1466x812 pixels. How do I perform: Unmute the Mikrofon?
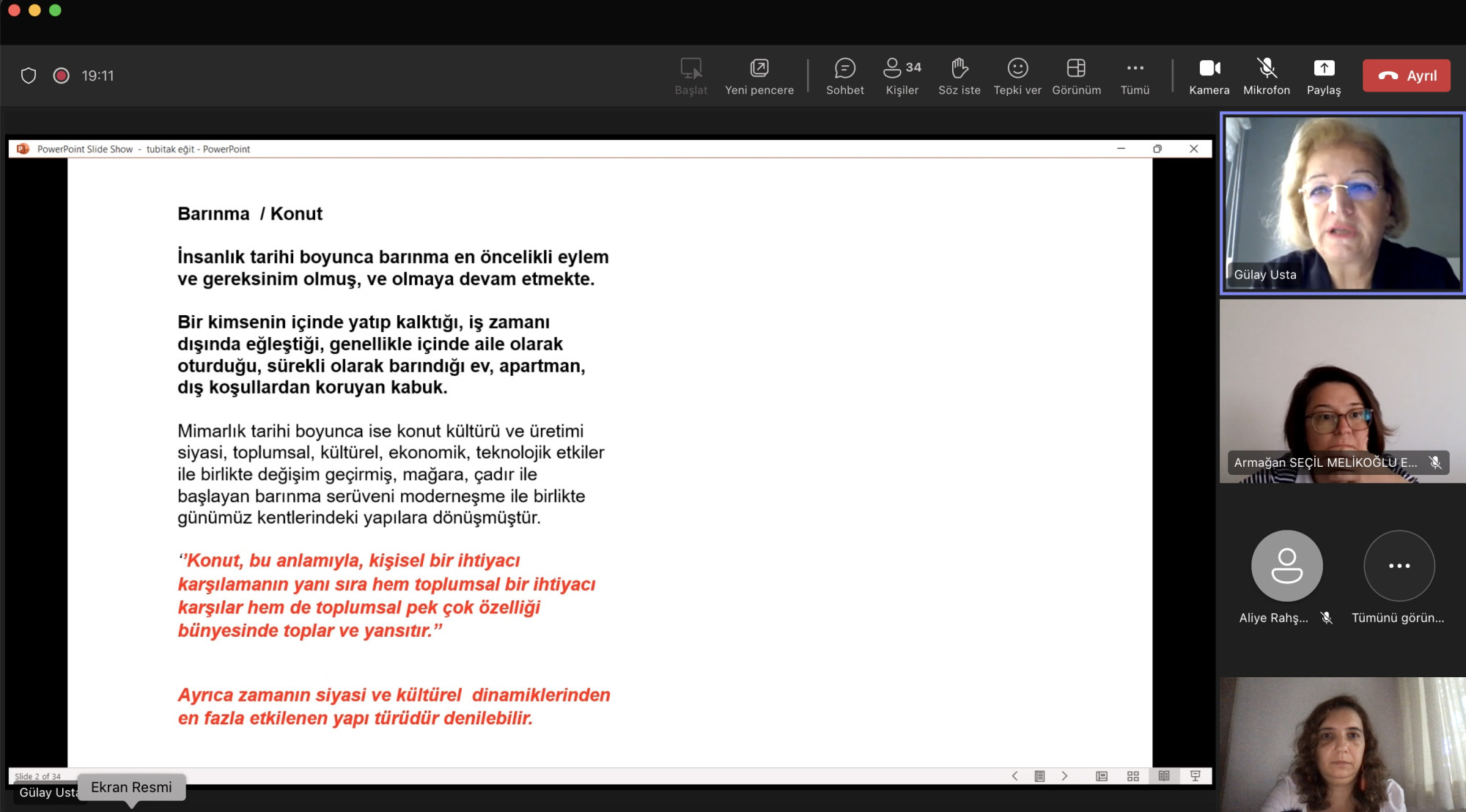[1267, 76]
